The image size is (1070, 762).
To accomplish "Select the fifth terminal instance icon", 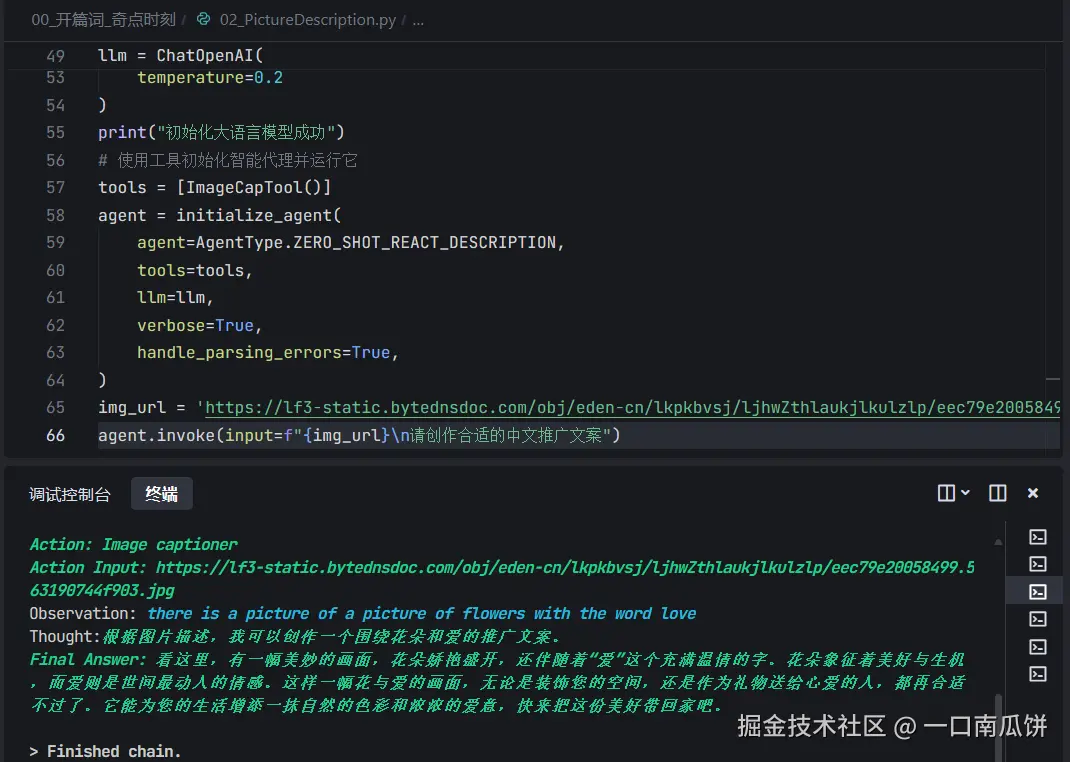I will (x=1038, y=647).
